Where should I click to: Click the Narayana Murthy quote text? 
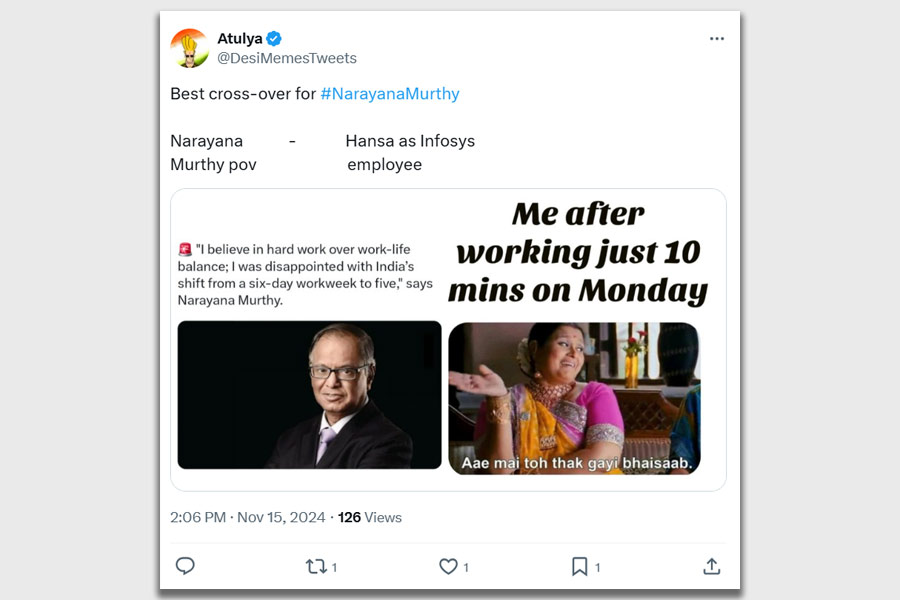[305, 274]
